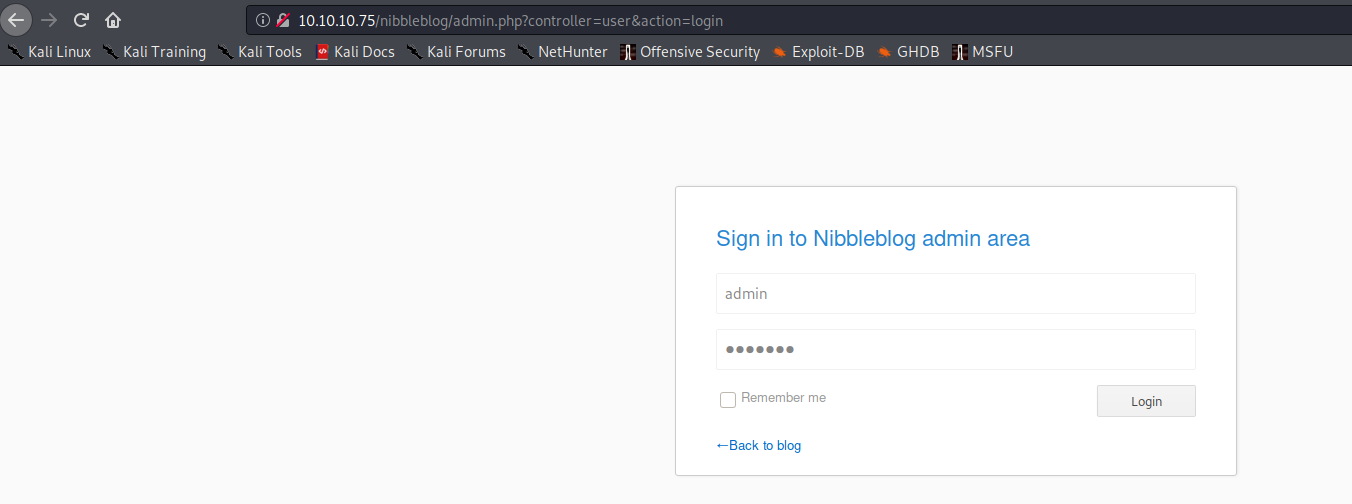This screenshot has height=504, width=1352.
Task: Click the forward navigation arrow
Action: [49, 20]
